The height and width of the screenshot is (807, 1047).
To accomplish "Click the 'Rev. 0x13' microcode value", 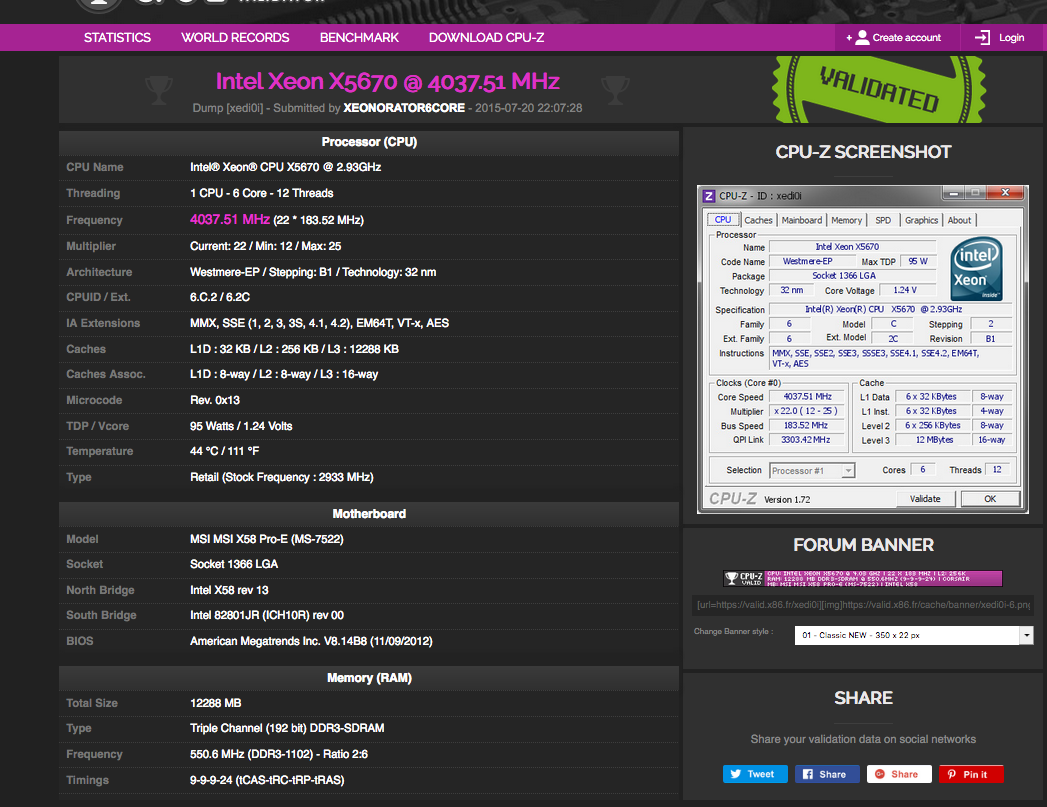I will coord(214,400).
